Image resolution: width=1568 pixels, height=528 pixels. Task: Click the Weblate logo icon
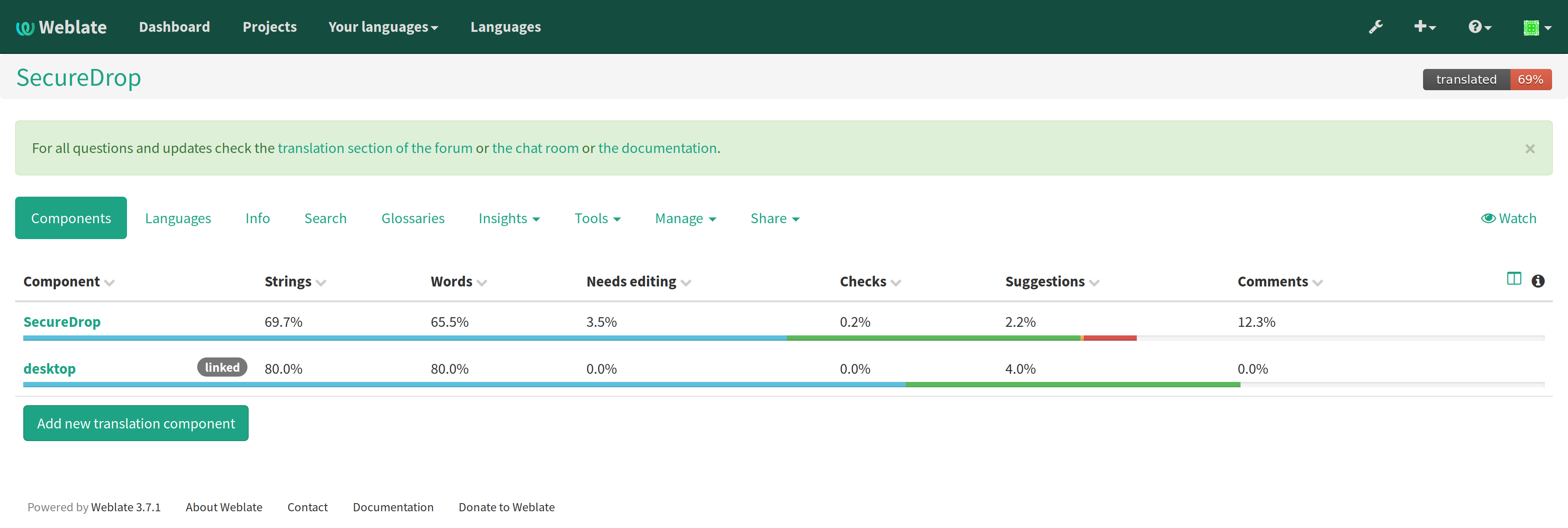(x=25, y=28)
